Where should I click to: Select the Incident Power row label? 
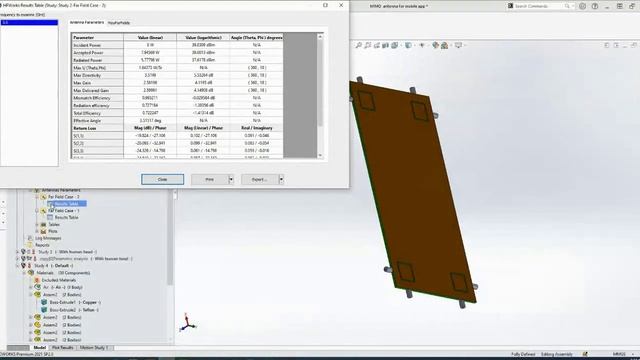(97, 45)
